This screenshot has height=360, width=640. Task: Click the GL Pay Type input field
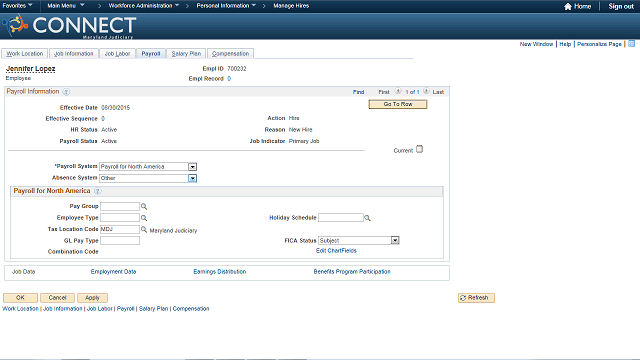(120, 241)
